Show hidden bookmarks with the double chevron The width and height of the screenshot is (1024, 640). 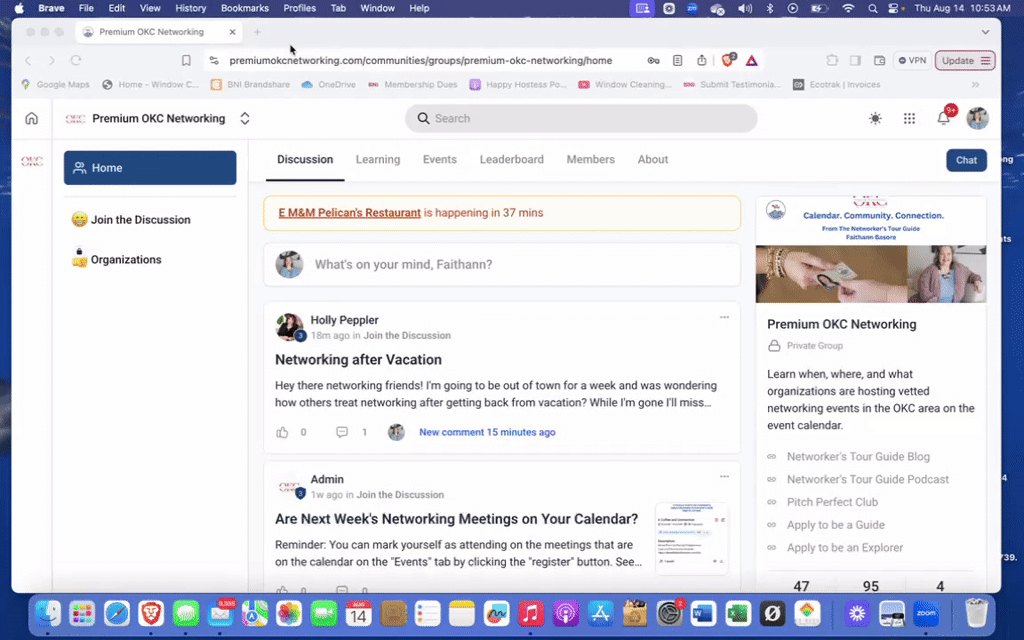[975, 84]
